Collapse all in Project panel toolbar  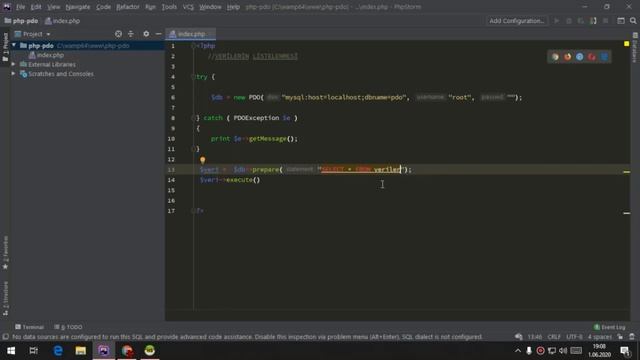click(x=131, y=34)
